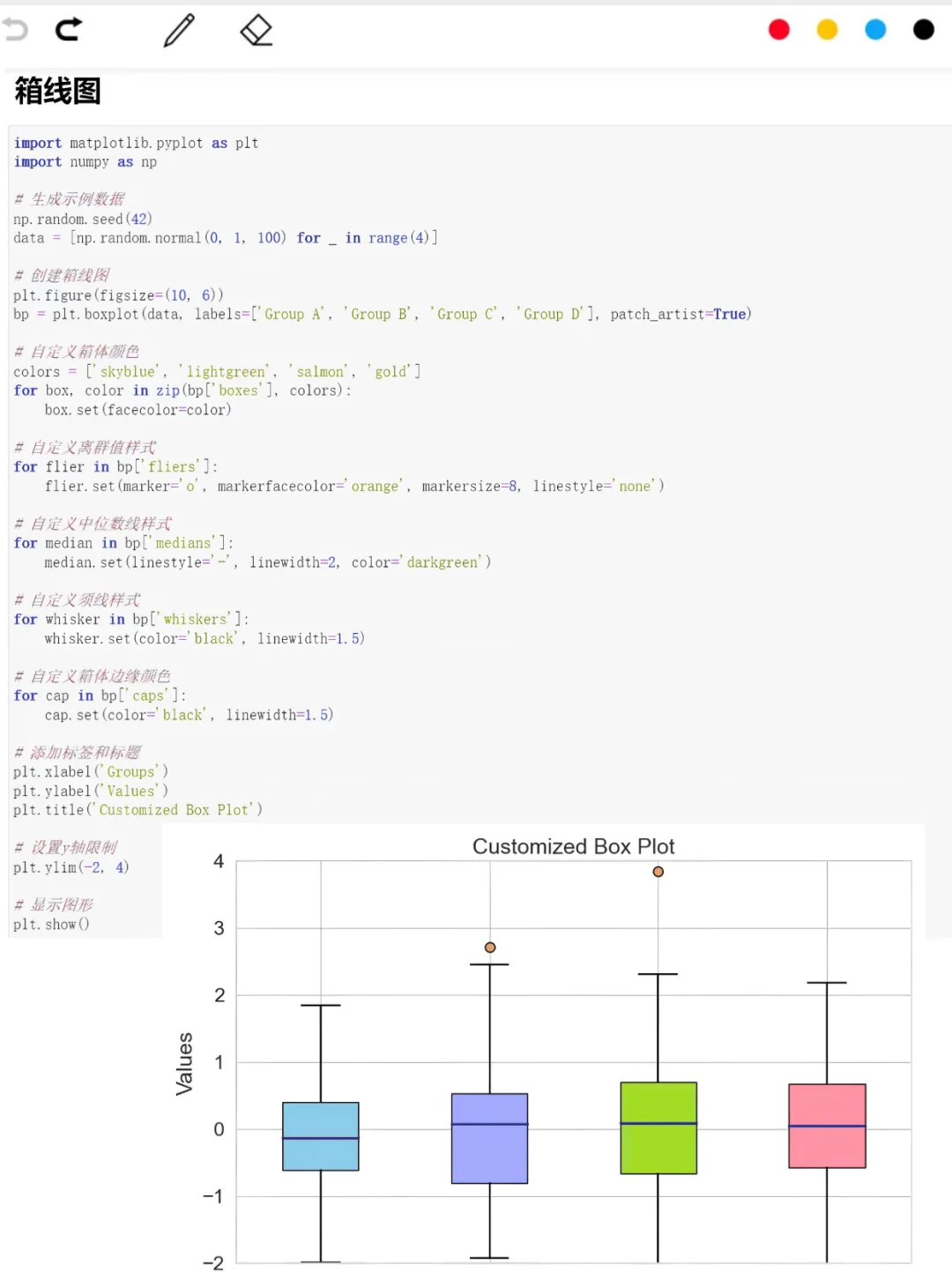The height and width of the screenshot is (1272, 952).
Task: Click the import matplotlib.pyplot code line
Action: click(136, 143)
